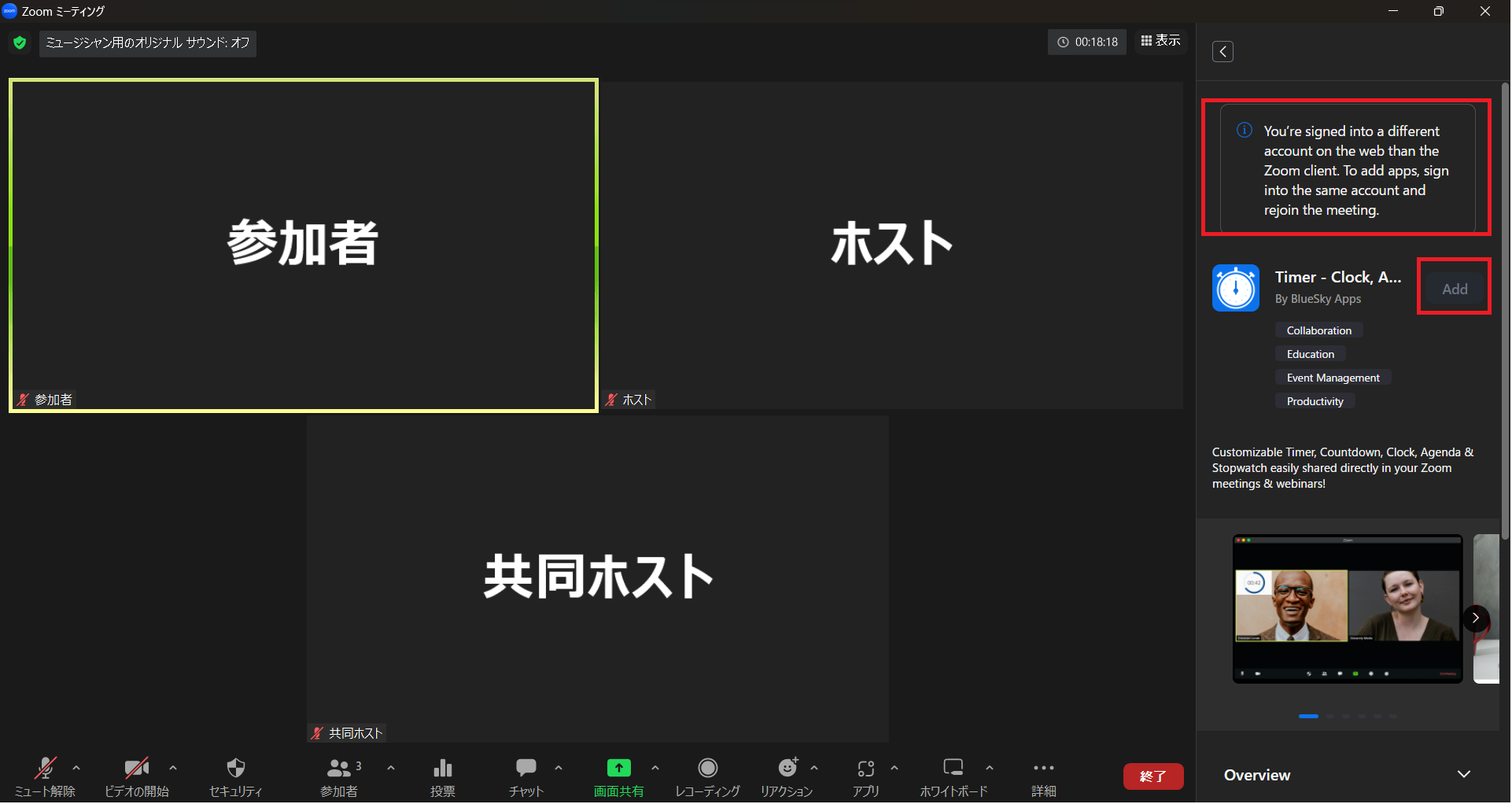Click the green Share Screen (画面共有) icon
Viewport: 1512px width, 804px height.
(x=618, y=769)
